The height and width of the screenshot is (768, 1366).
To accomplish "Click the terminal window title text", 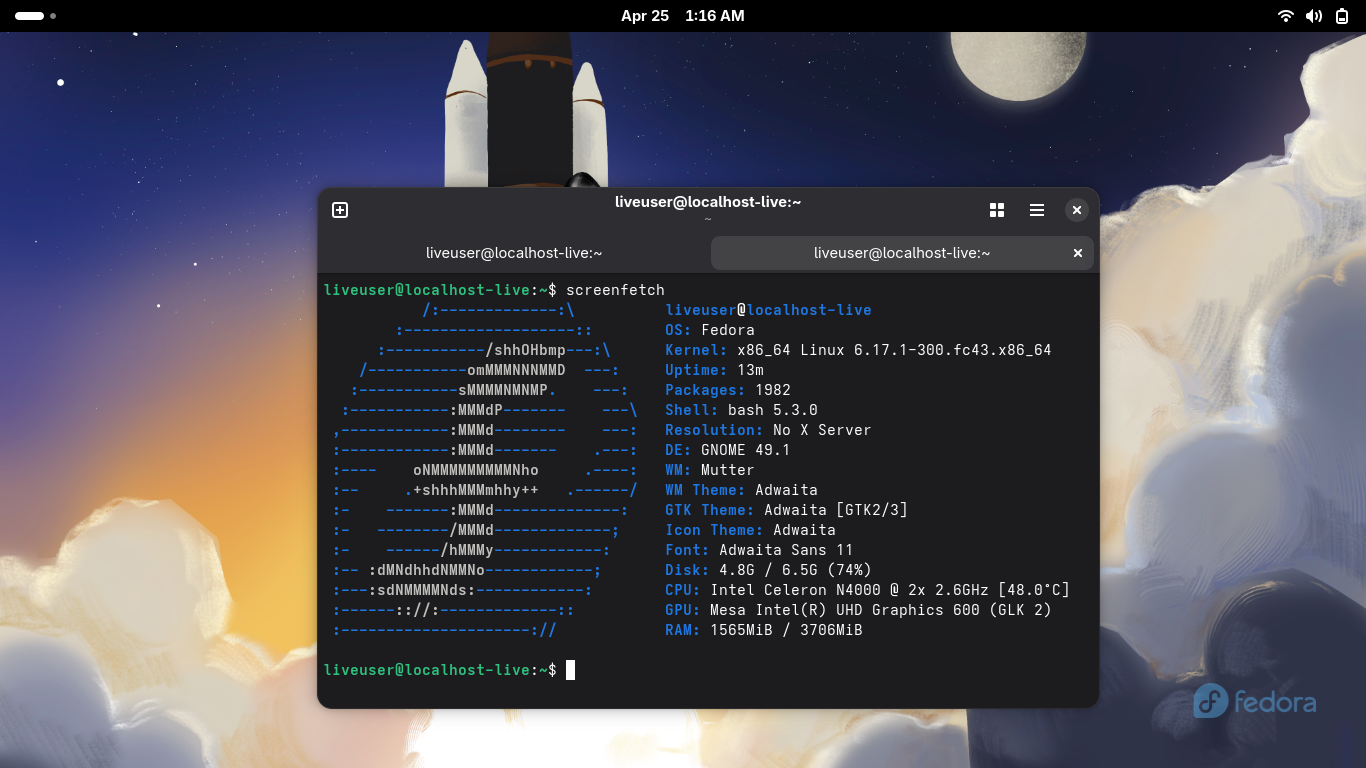I will [x=708, y=202].
